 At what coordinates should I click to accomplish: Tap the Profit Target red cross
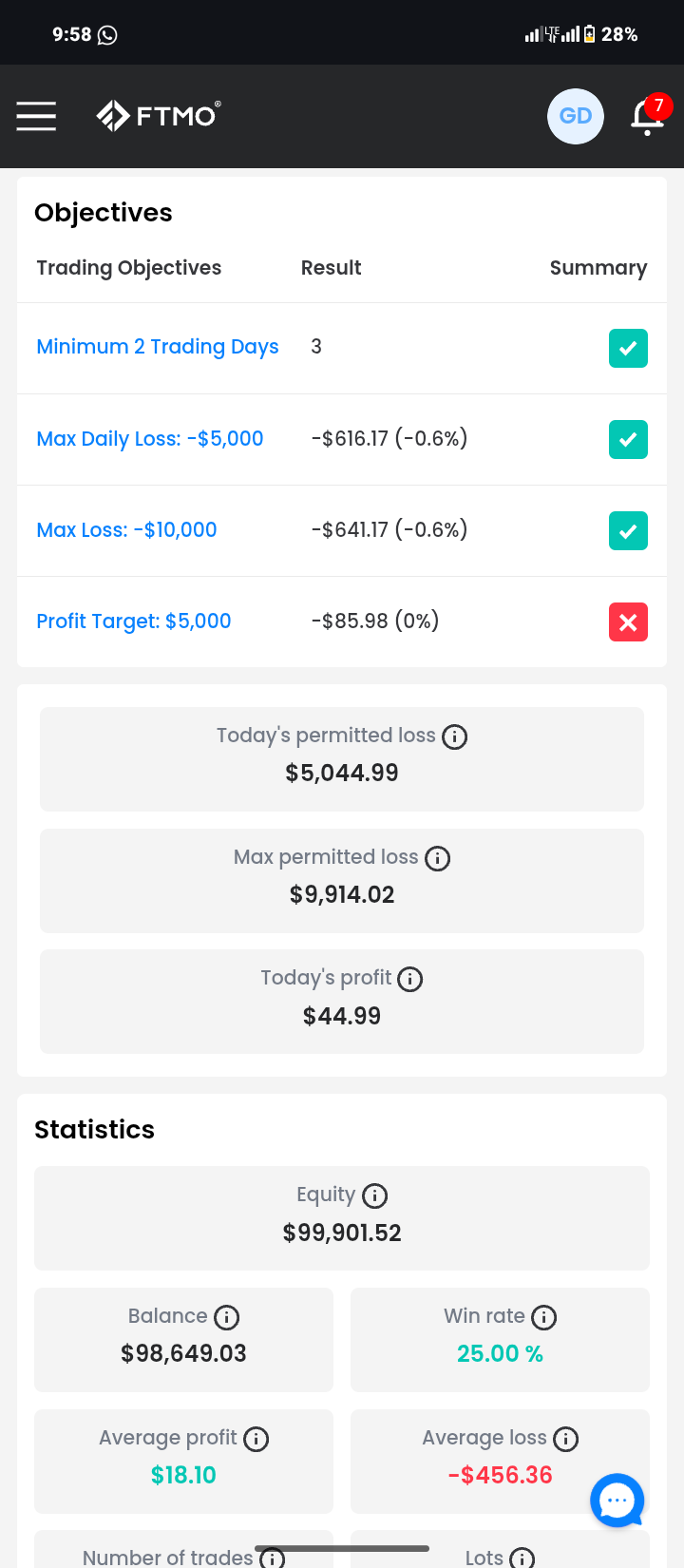coord(628,621)
